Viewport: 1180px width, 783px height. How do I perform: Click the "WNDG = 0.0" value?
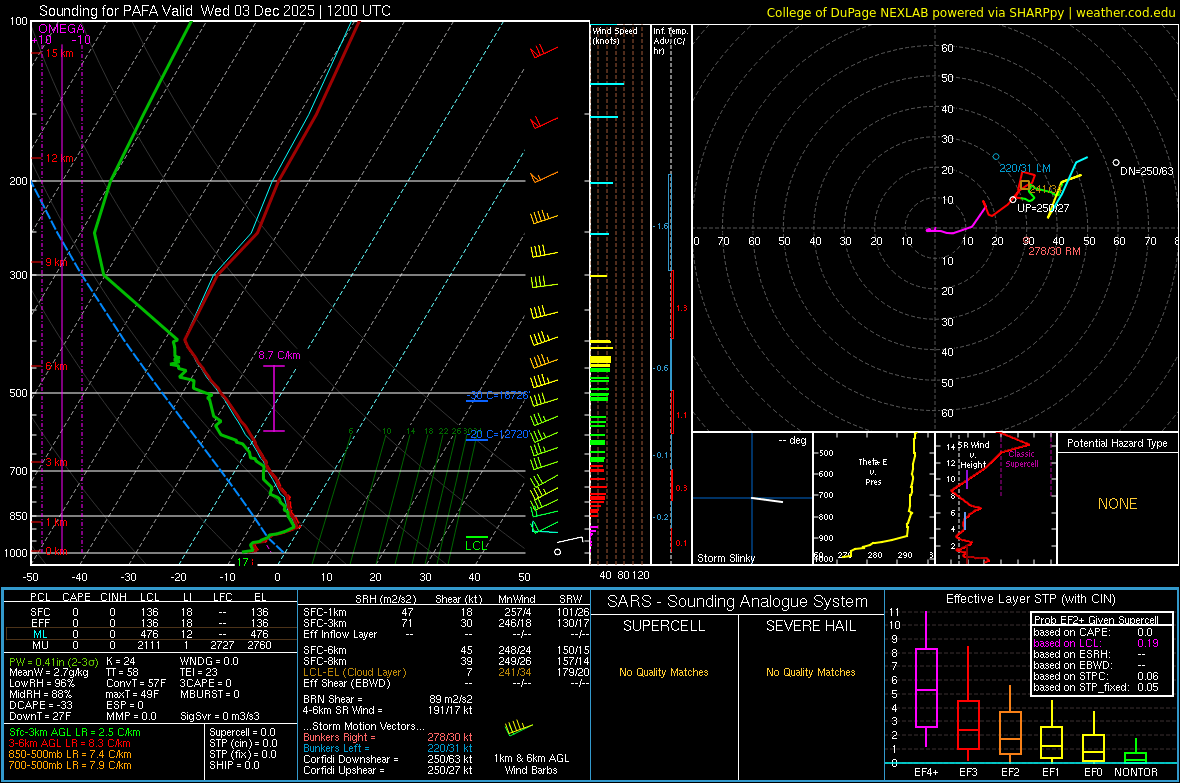(x=209, y=661)
